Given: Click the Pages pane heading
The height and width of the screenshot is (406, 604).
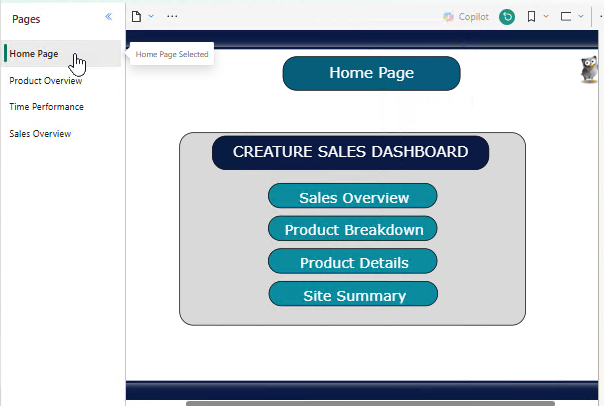Looking at the screenshot, I should click(x=26, y=19).
